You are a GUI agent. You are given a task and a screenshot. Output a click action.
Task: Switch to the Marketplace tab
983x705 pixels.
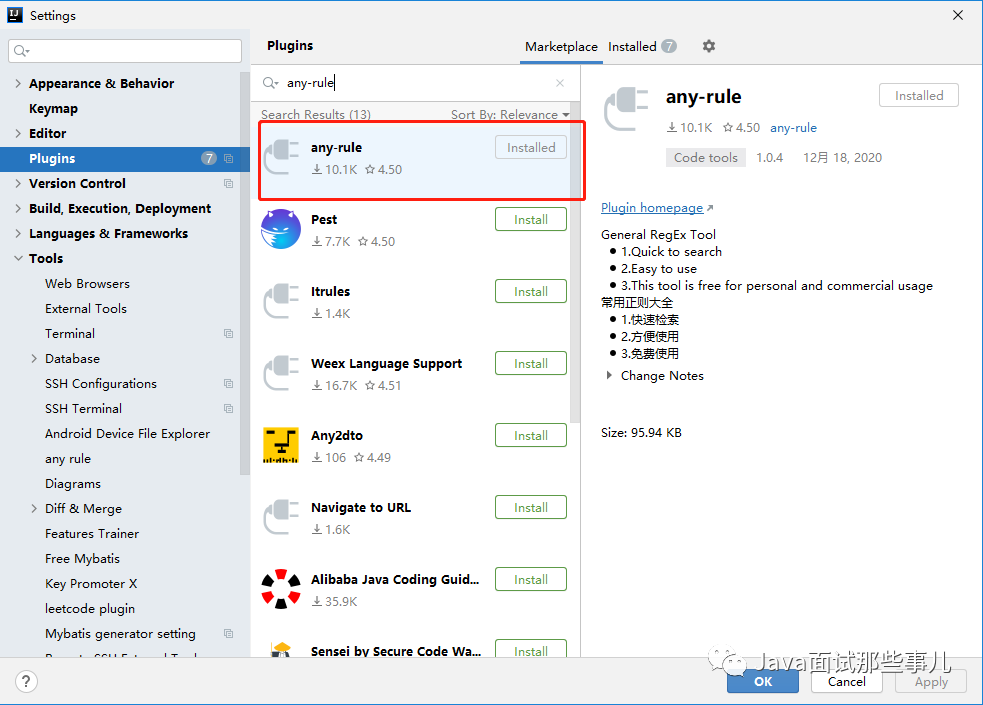pos(561,46)
